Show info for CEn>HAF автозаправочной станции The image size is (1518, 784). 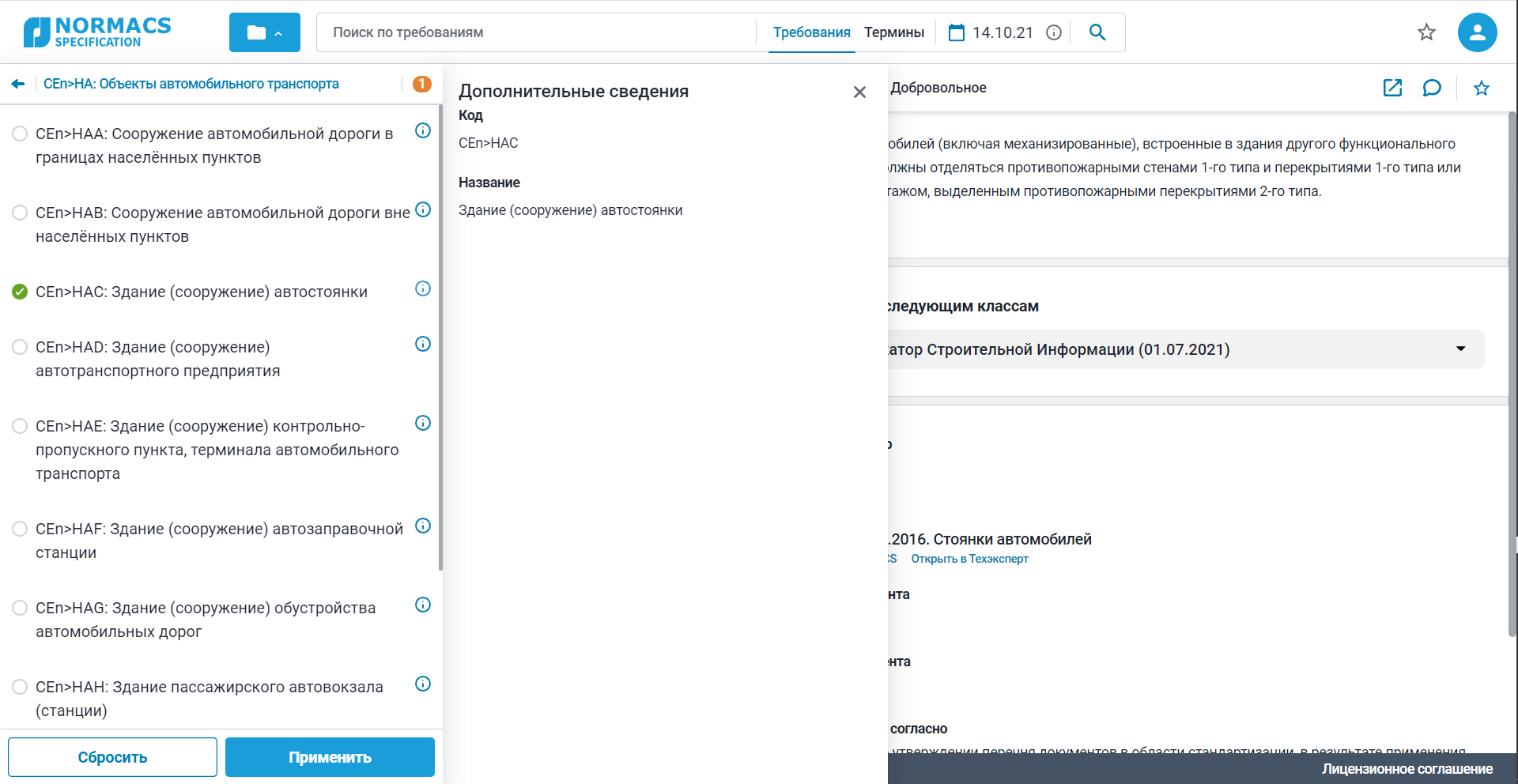pyautogui.click(x=423, y=526)
